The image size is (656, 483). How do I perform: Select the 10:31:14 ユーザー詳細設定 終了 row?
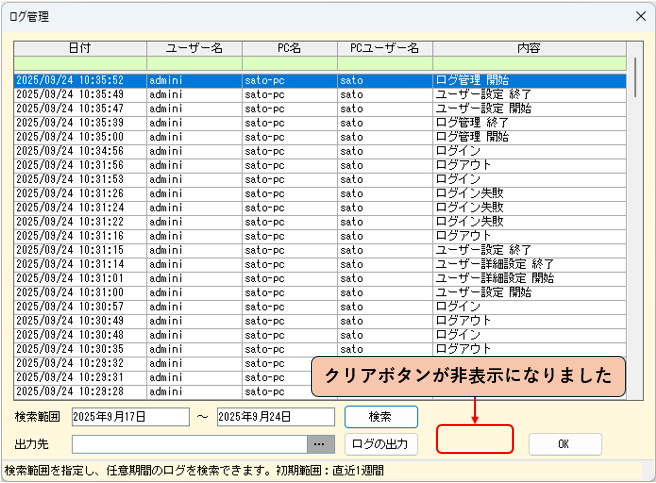click(300, 263)
